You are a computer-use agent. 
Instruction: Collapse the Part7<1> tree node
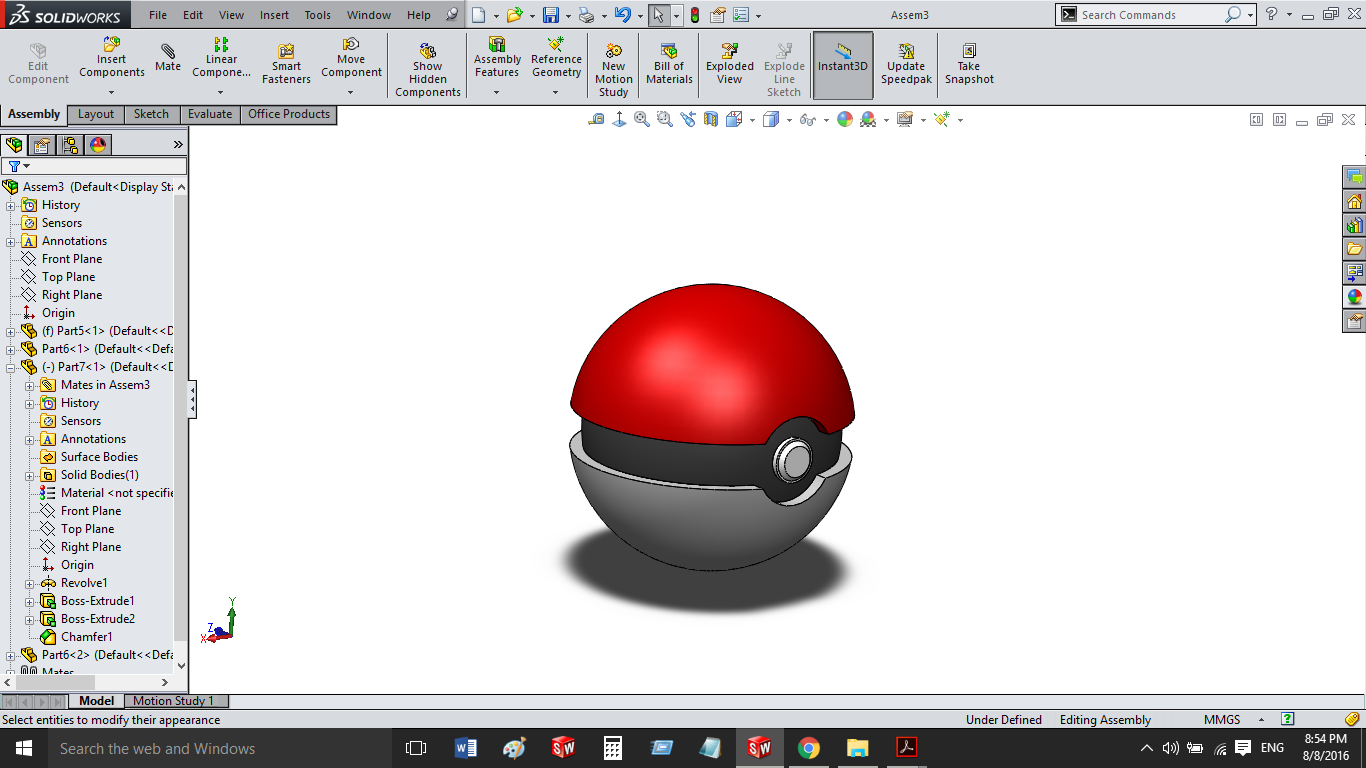11,367
